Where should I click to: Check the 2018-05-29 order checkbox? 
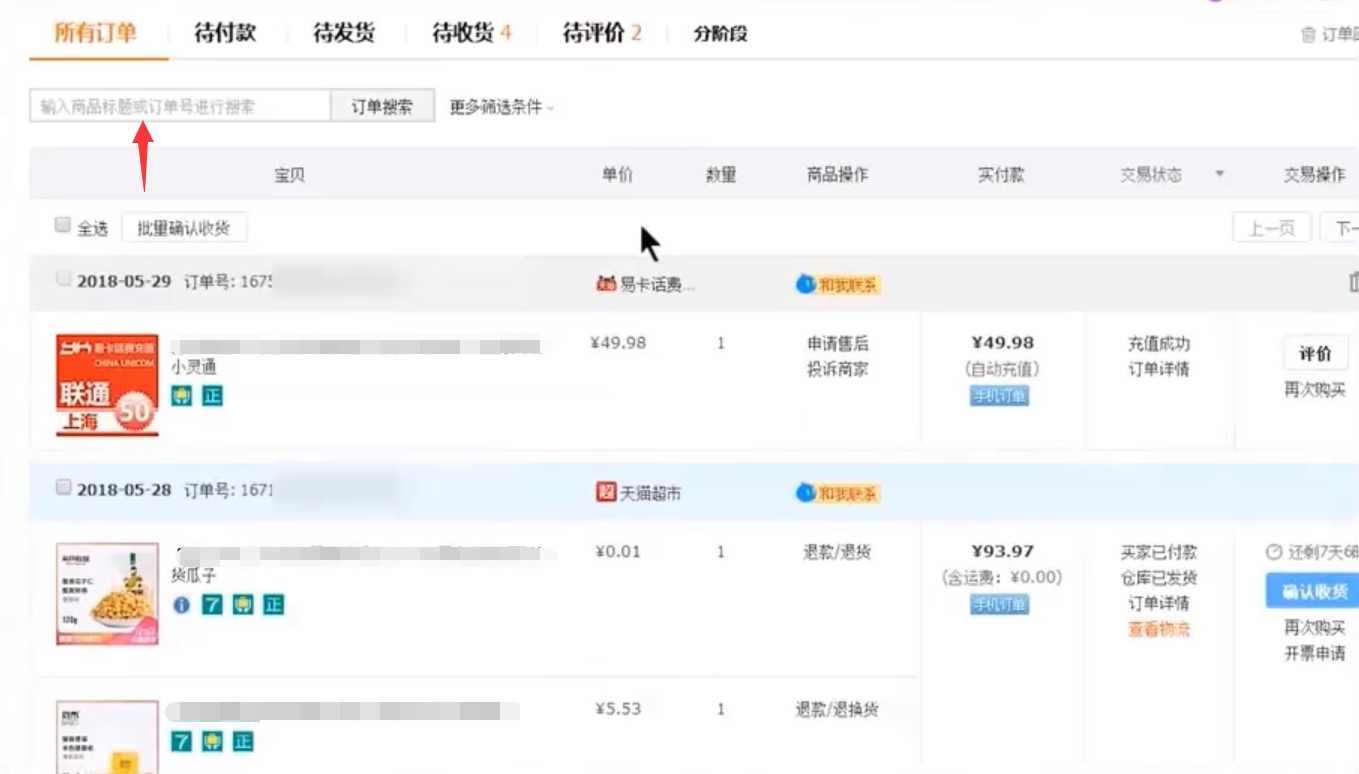[x=63, y=280]
